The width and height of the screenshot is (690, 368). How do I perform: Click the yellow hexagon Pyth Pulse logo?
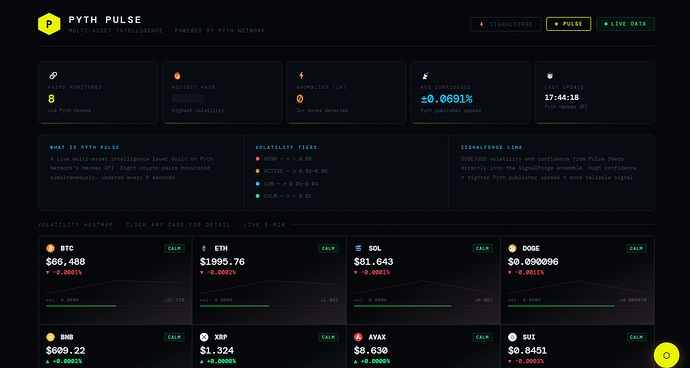(49, 24)
